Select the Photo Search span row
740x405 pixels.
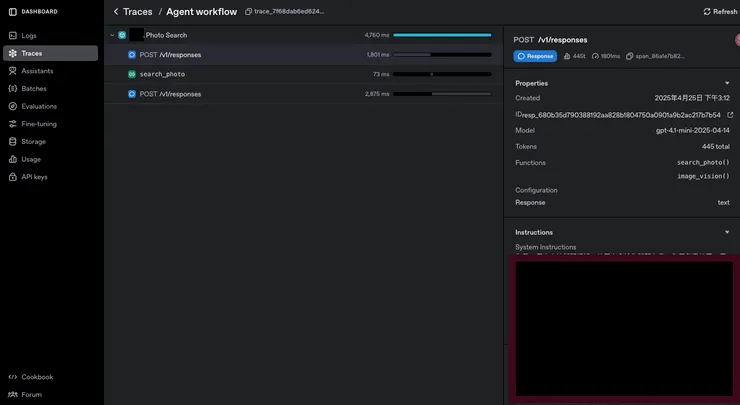[303, 35]
